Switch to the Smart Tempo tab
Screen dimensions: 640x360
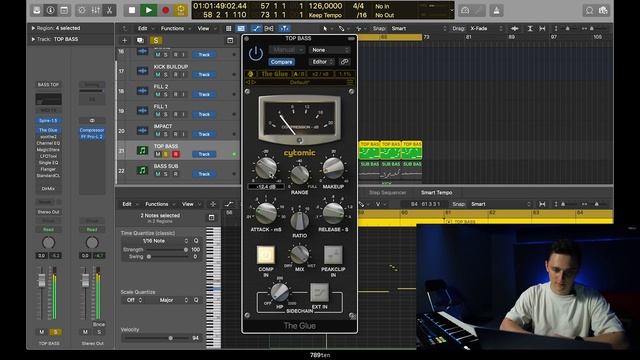(436, 193)
